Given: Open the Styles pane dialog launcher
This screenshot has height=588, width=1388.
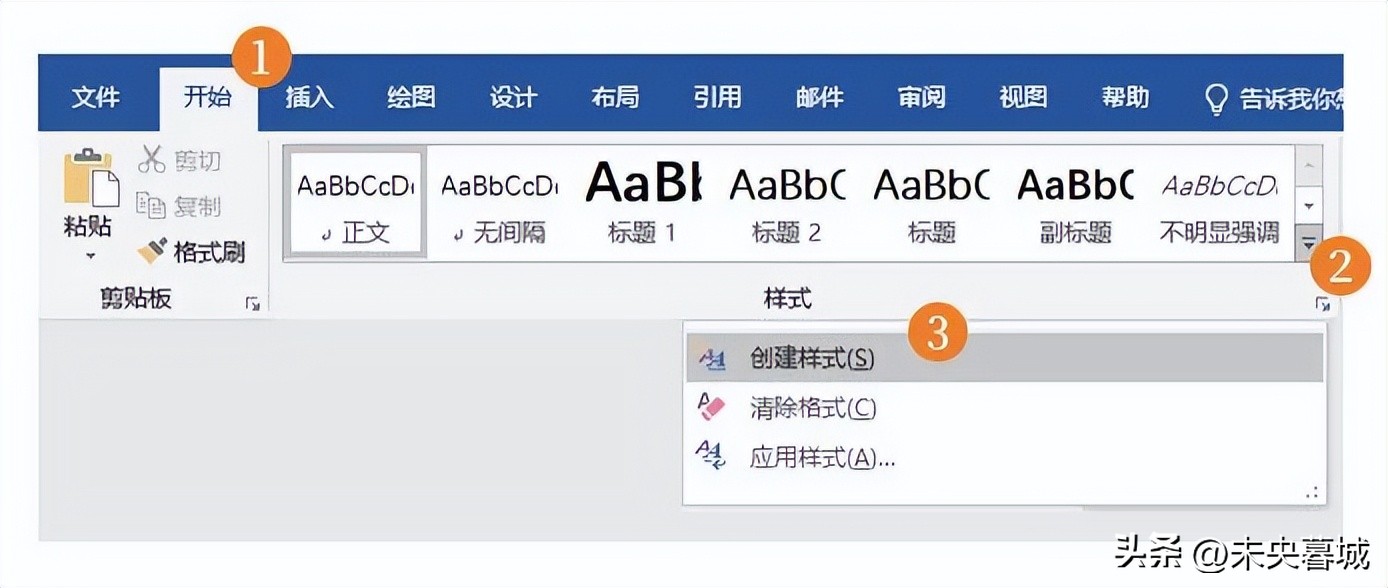Looking at the screenshot, I should click(1322, 304).
